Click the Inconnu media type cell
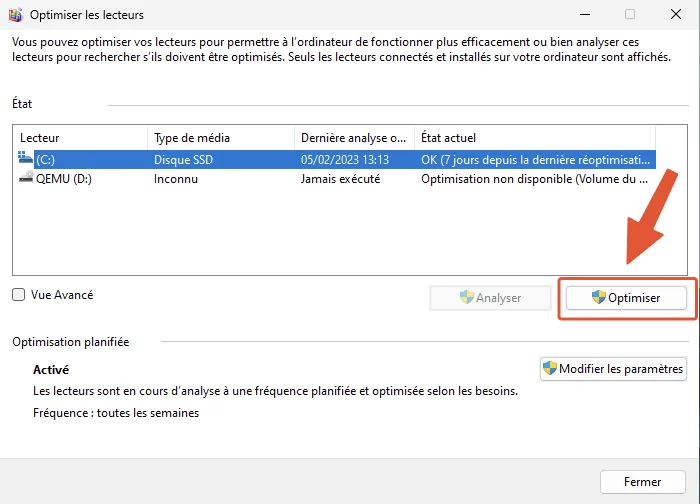Screen dimensions: 700x504 (176, 179)
